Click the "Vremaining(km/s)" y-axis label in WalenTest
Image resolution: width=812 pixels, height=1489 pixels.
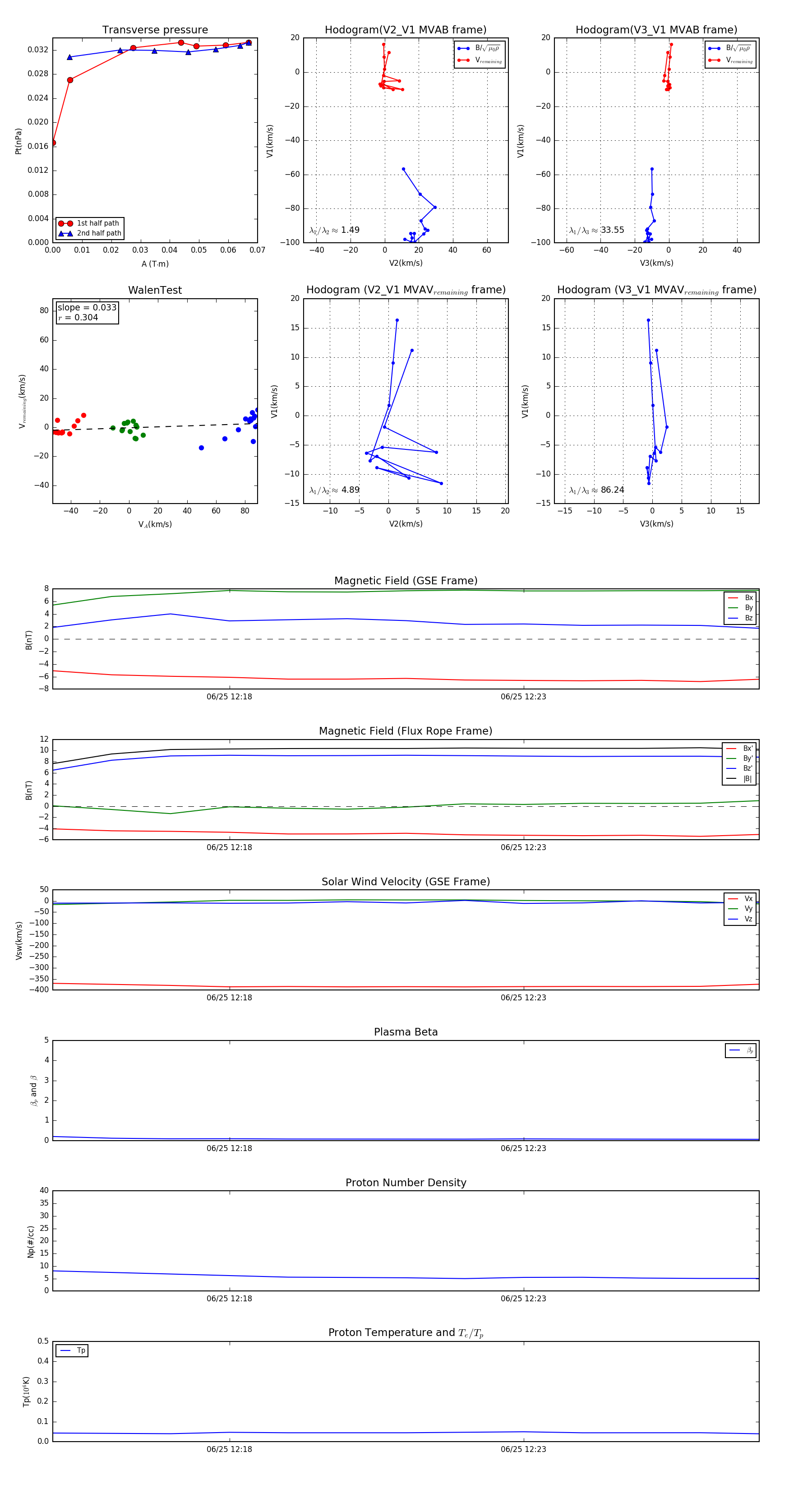(23, 401)
